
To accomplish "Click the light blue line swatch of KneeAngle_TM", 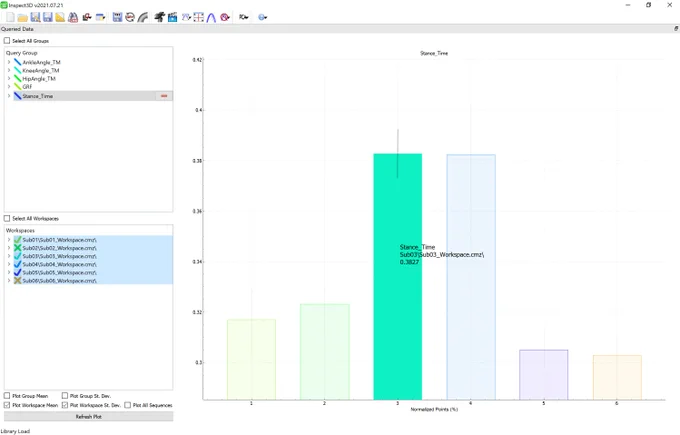I will pyautogui.click(x=17, y=70).
